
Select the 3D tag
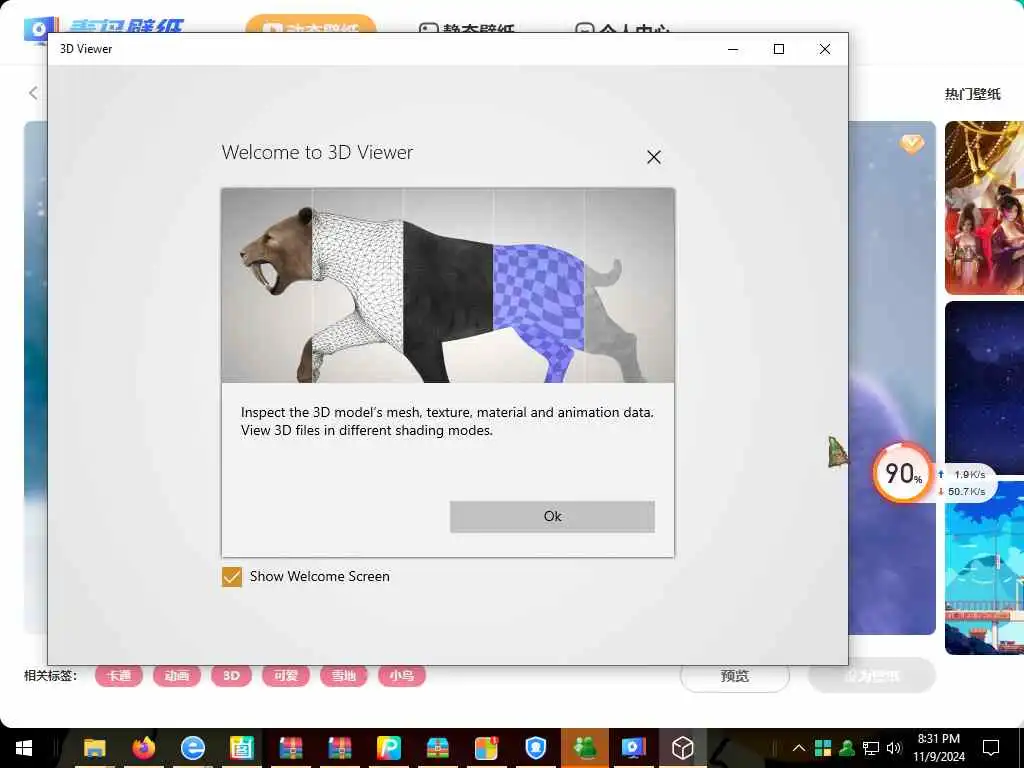point(231,676)
